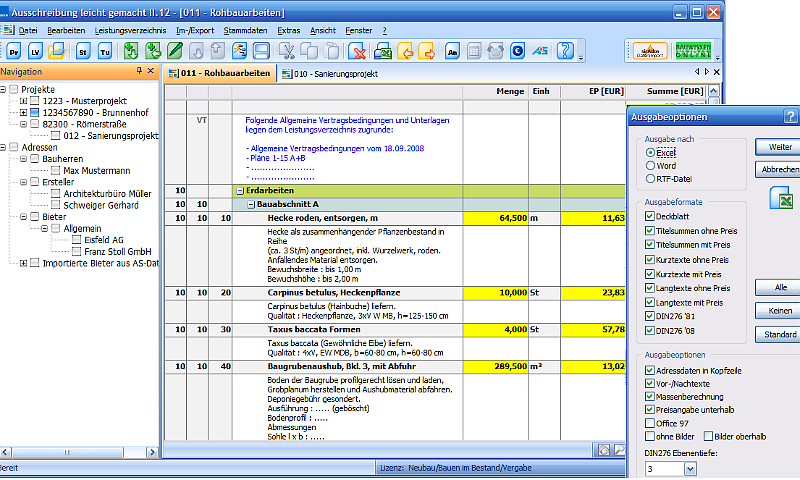Click the Alle button
800x480 pixels.
coord(777,288)
